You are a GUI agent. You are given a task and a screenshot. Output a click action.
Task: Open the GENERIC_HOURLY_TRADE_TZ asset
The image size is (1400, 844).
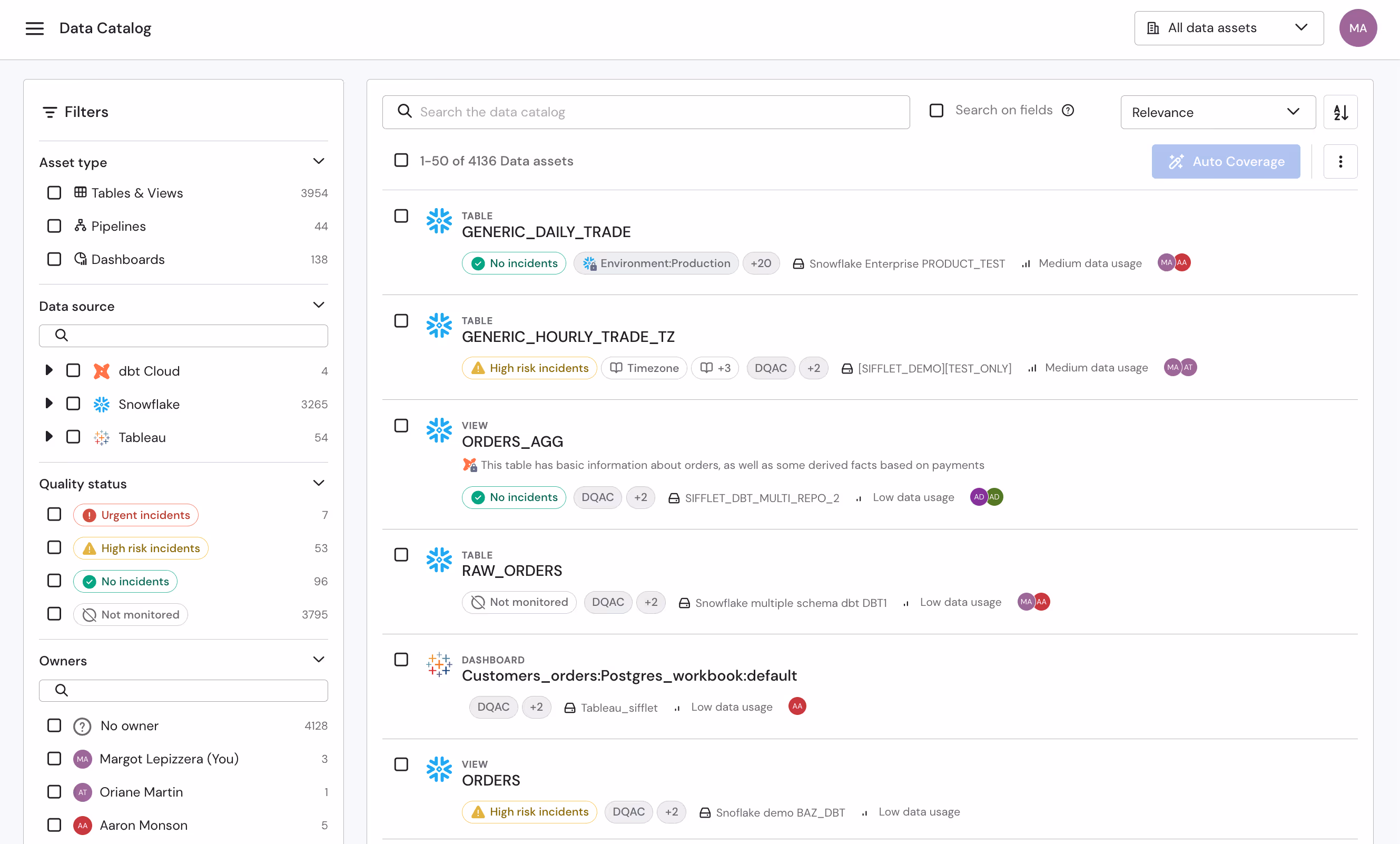[568, 337]
